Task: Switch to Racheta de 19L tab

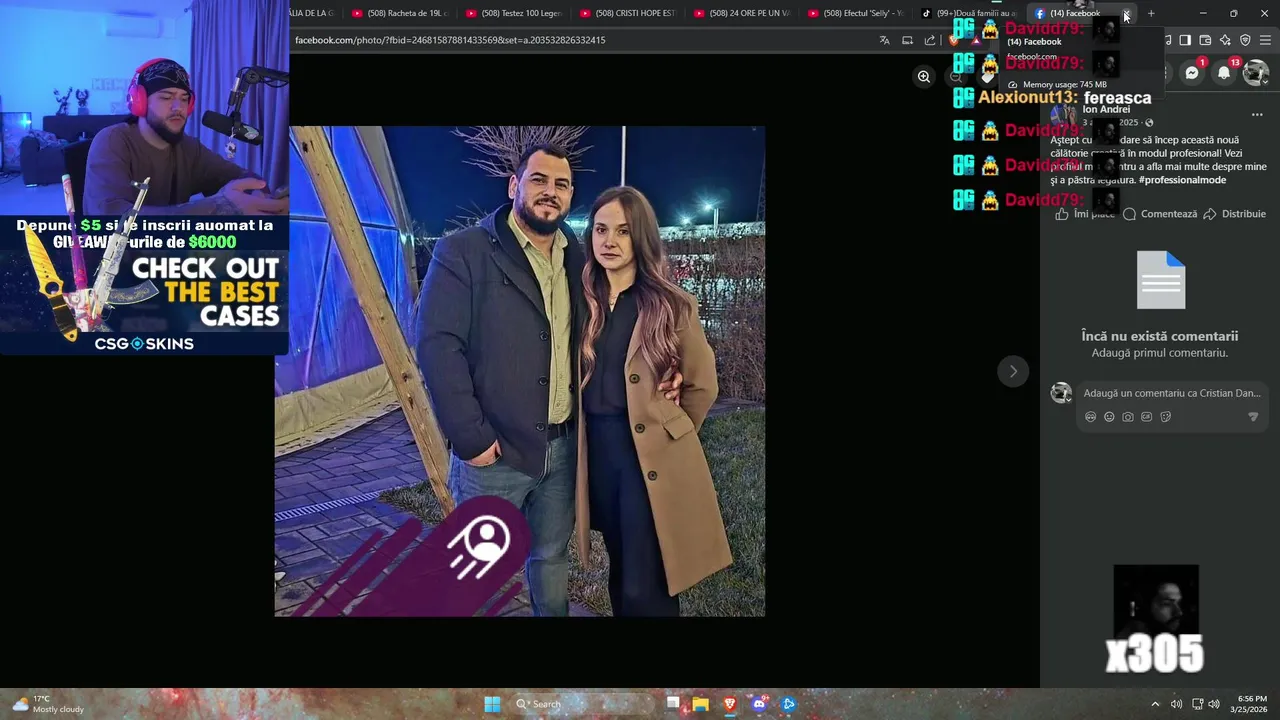Action: (400, 13)
